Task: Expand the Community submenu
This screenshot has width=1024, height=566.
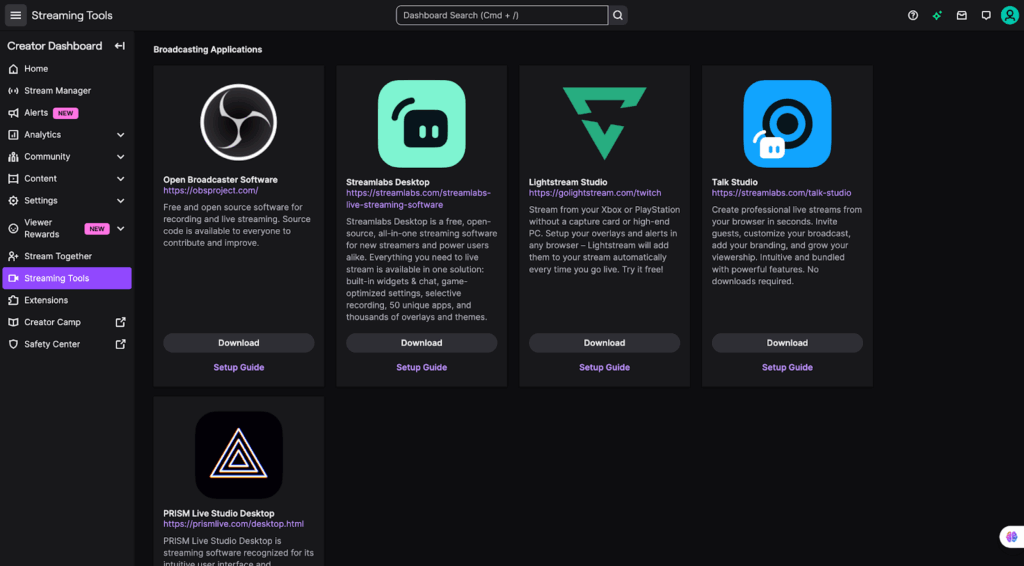Action: [120, 157]
